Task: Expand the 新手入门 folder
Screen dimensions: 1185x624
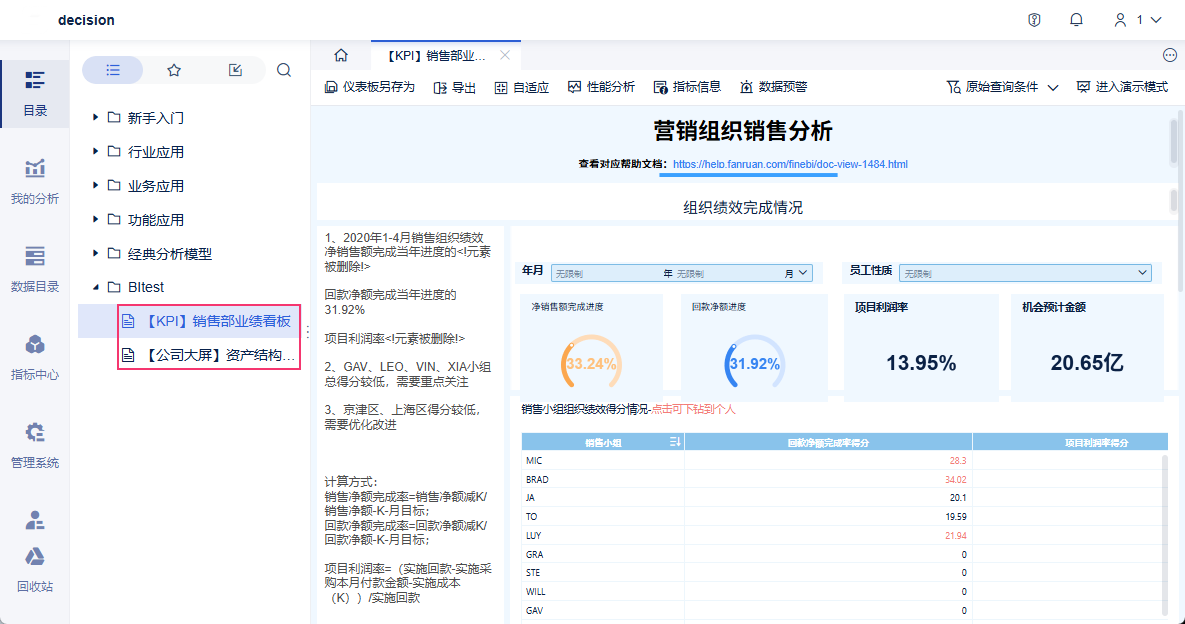Action: 95,117
